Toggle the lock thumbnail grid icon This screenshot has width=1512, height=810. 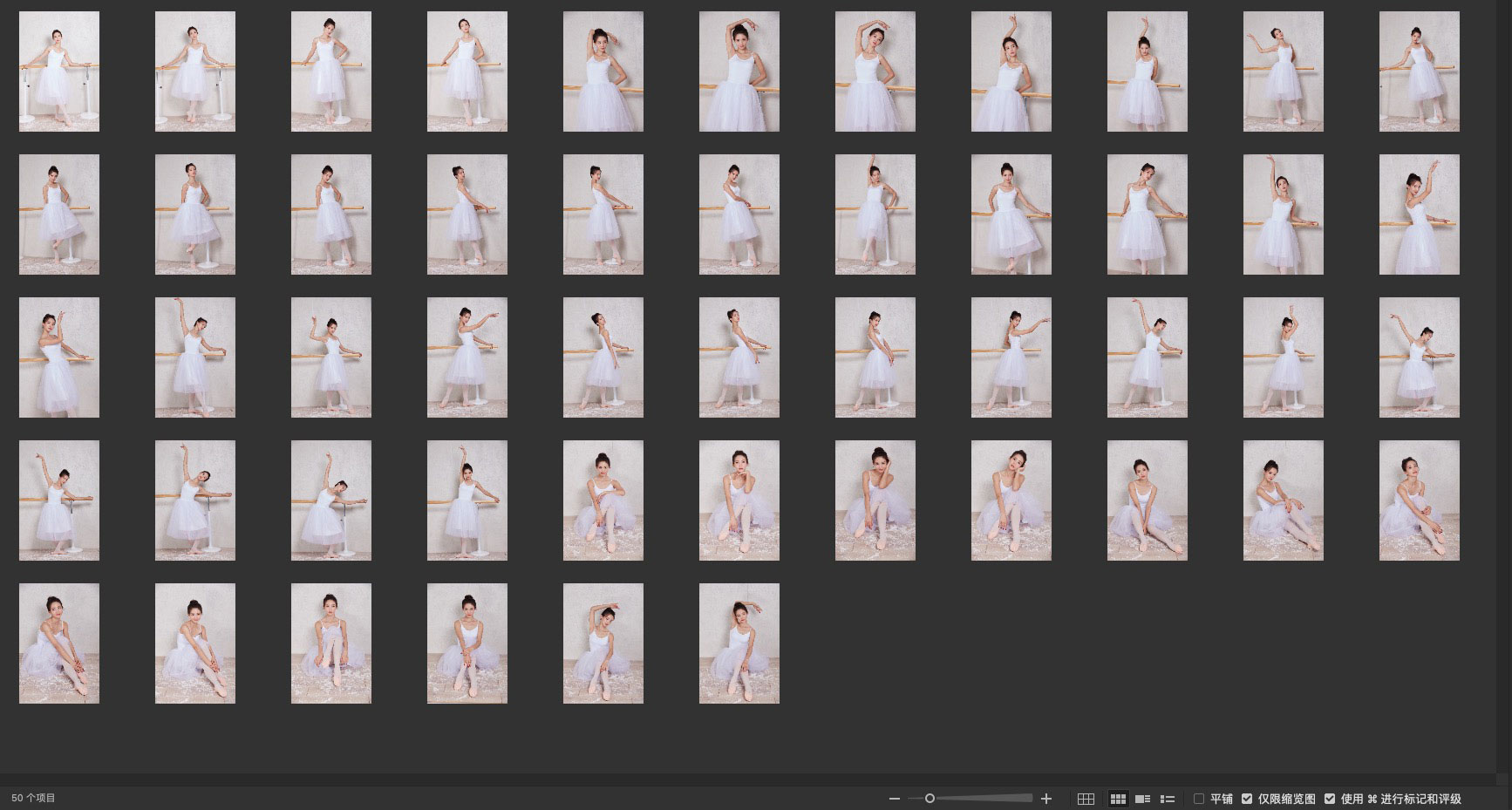[1086, 799]
